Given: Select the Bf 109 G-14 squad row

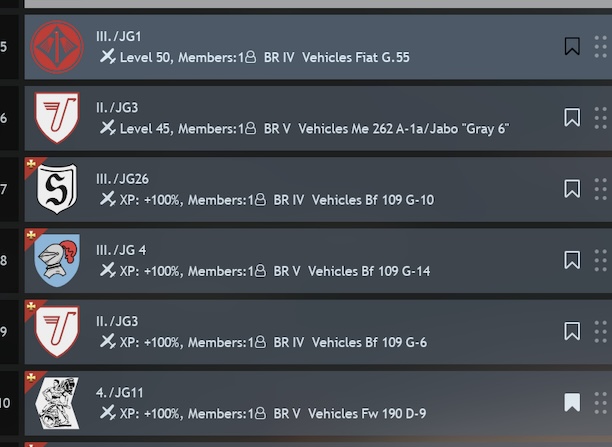Looking at the screenshot, I should [318, 260].
